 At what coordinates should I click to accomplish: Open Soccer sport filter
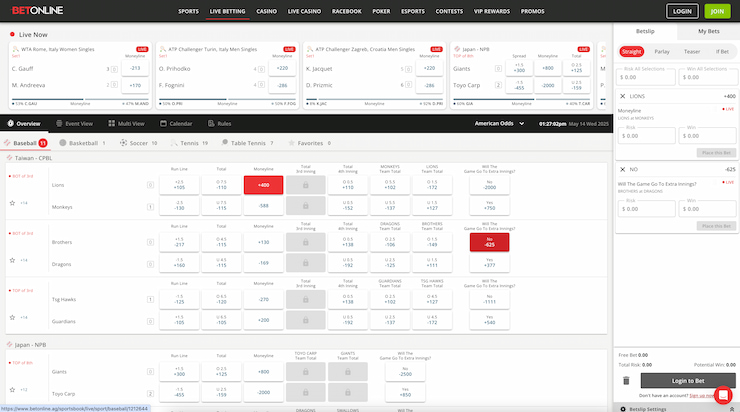(138, 143)
